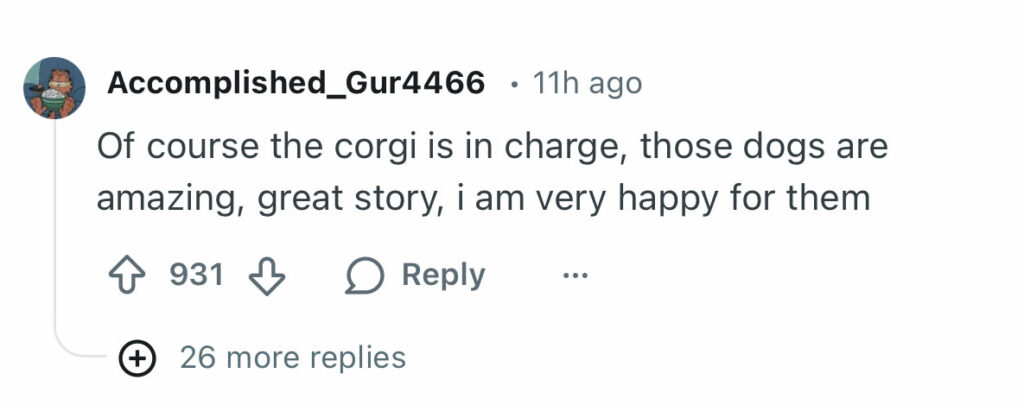1024x405 pixels.
Task: Visit the Accomplished_Gur4466 user profile
Action: pos(296,84)
